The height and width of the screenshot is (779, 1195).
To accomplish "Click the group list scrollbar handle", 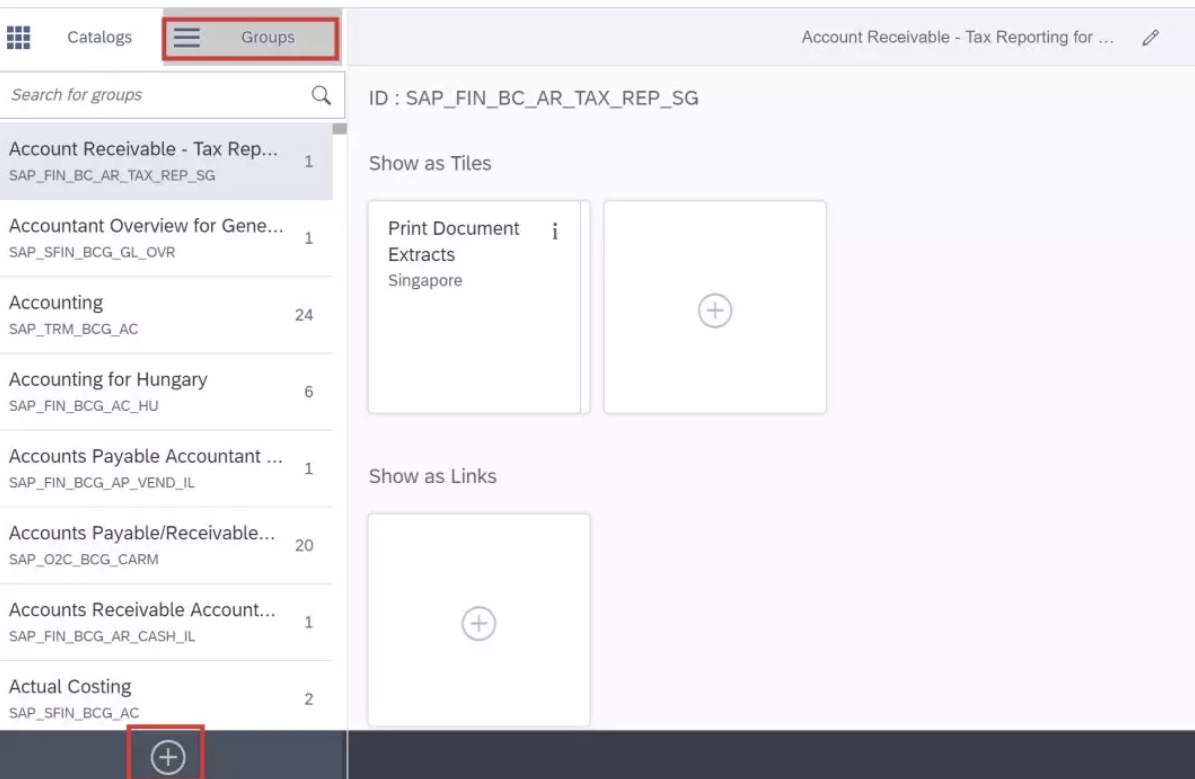I will pyautogui.click(x=340, y=129).
